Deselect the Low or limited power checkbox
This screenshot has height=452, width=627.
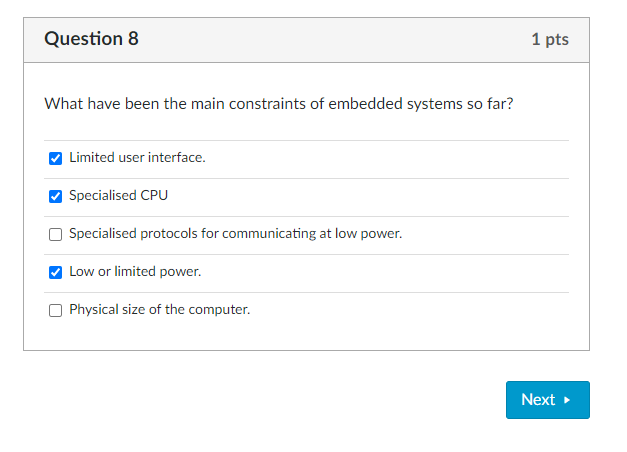pos(55,272)
